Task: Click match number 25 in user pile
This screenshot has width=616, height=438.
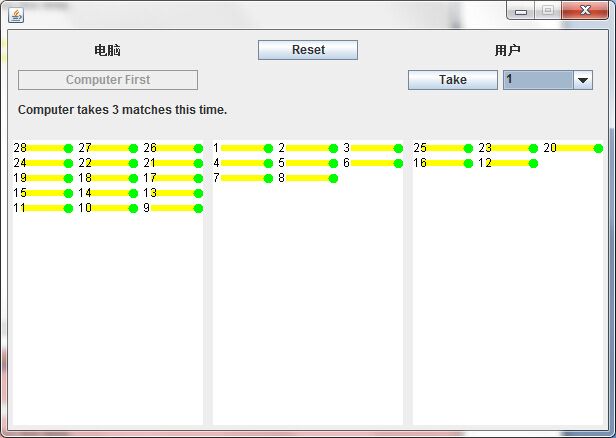Action: click(443, 148)
